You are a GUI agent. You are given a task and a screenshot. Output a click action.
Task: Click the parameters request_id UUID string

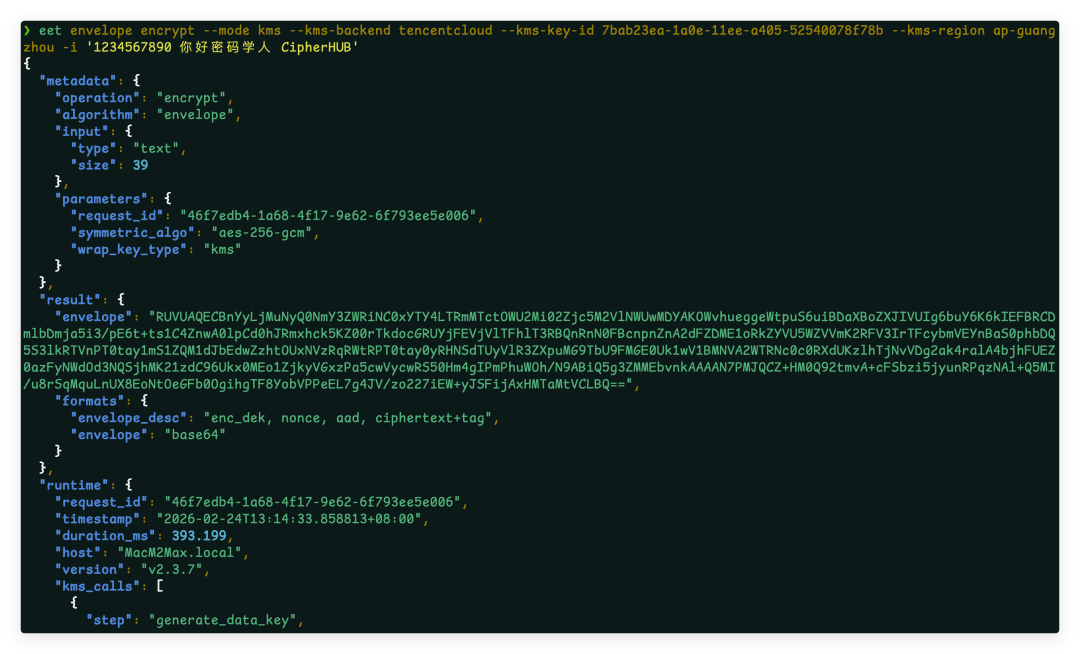(x=328, y=215)
